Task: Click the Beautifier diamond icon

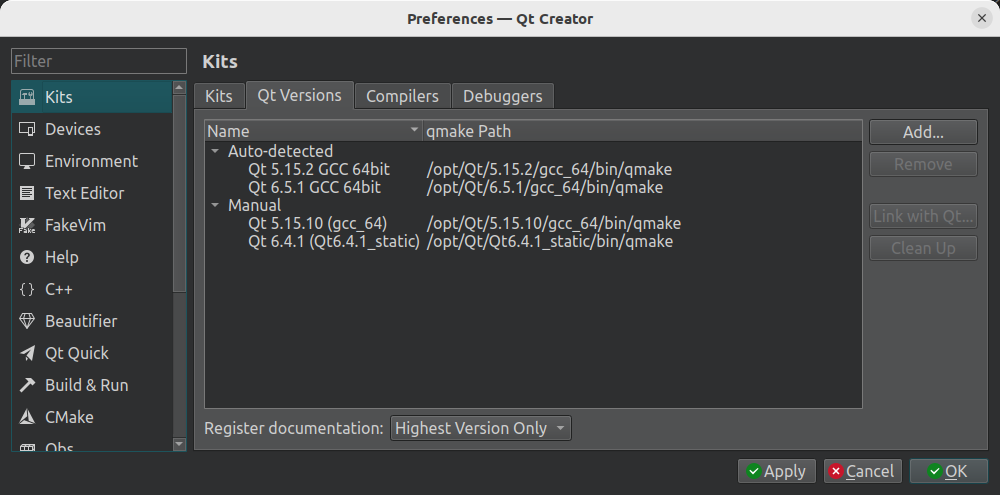Action: tap(27, 321)
